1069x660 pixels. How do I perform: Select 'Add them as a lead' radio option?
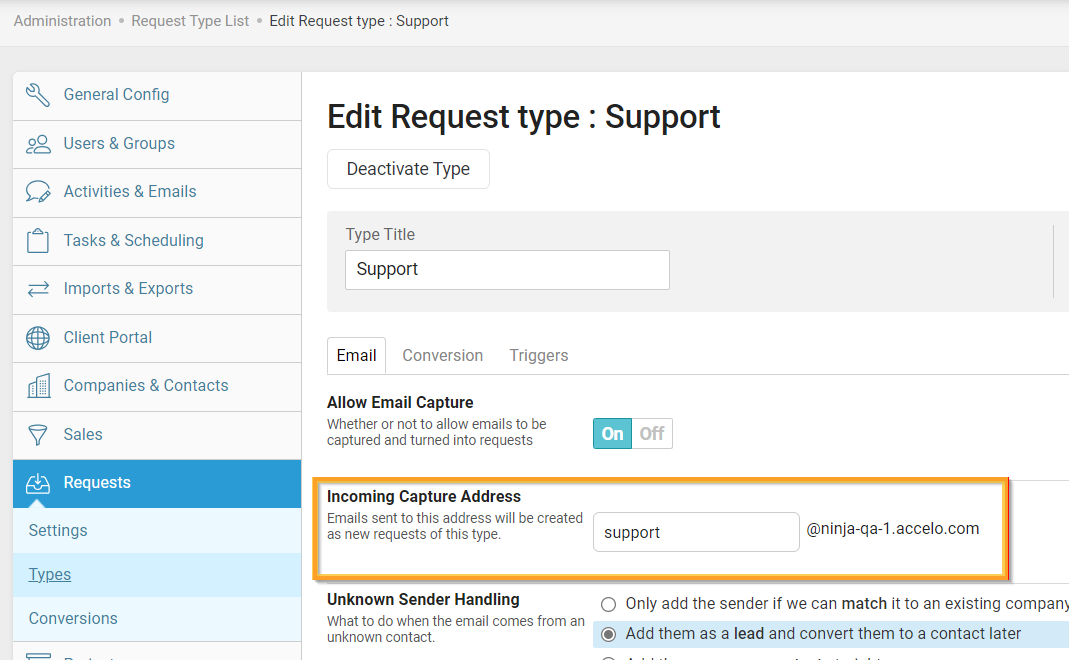pos(608,634)
